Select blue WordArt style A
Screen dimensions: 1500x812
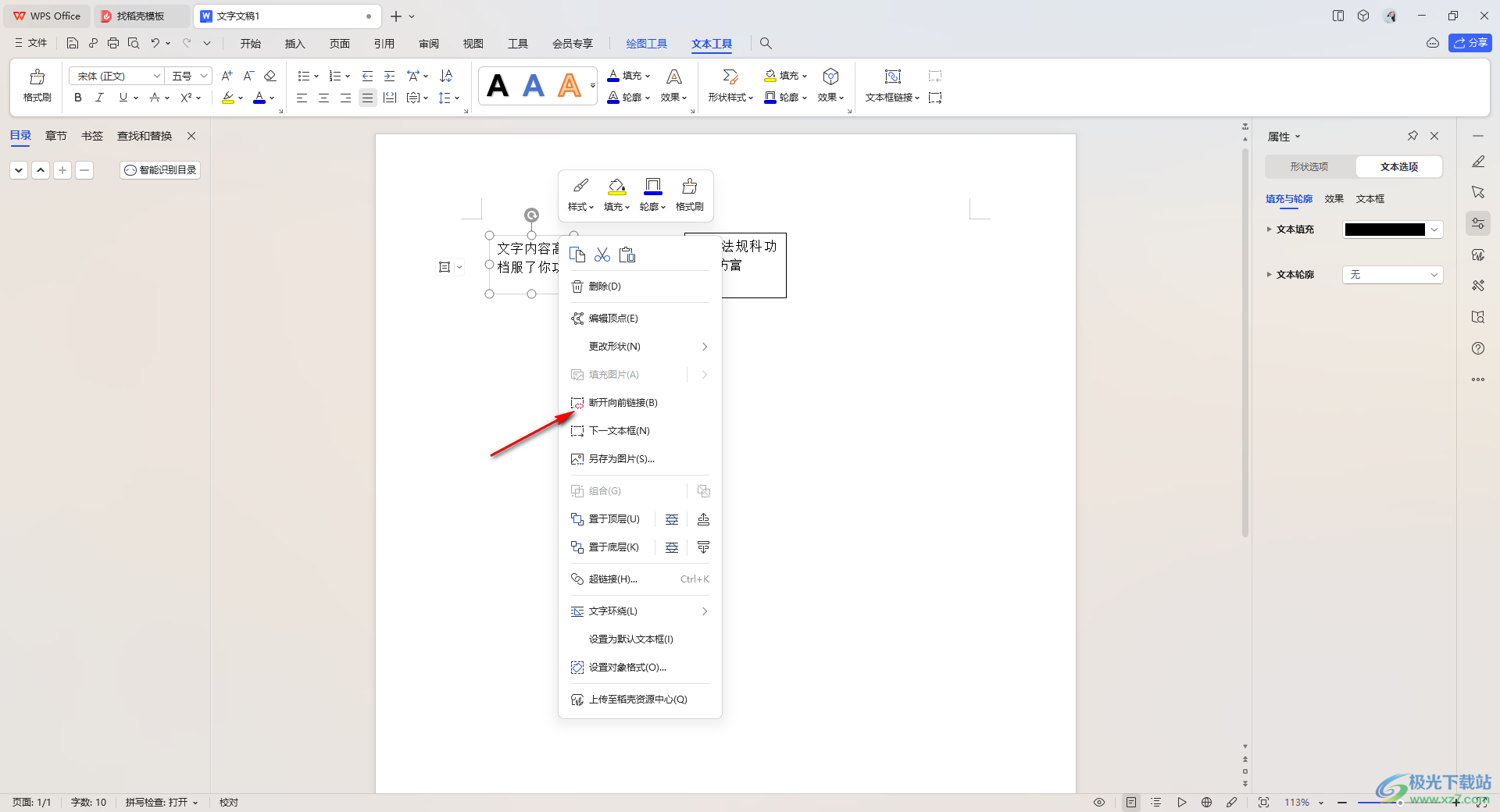pos(534,86)
